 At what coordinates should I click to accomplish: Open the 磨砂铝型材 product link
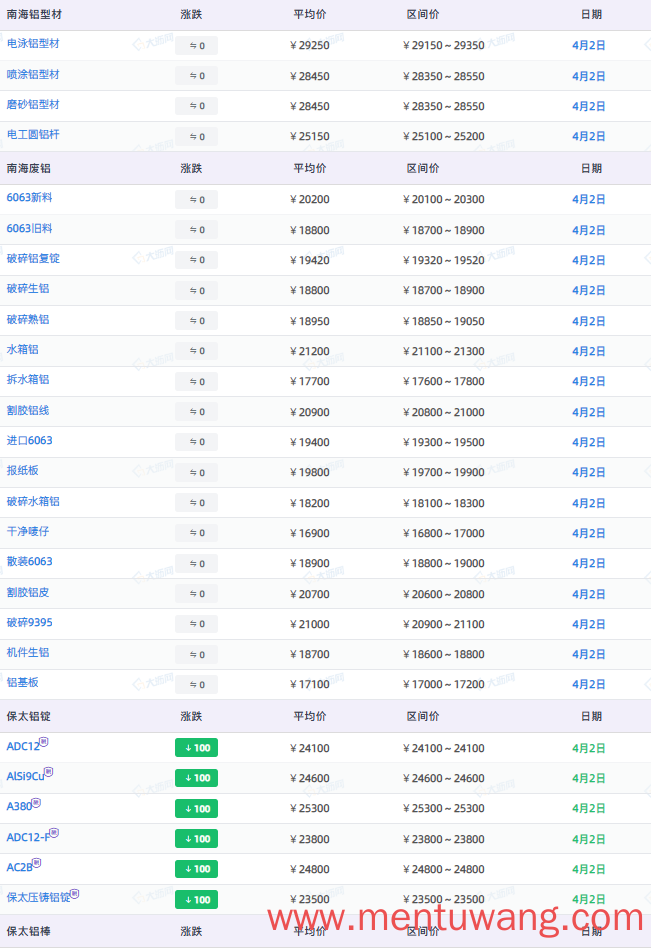coord(33,105)
